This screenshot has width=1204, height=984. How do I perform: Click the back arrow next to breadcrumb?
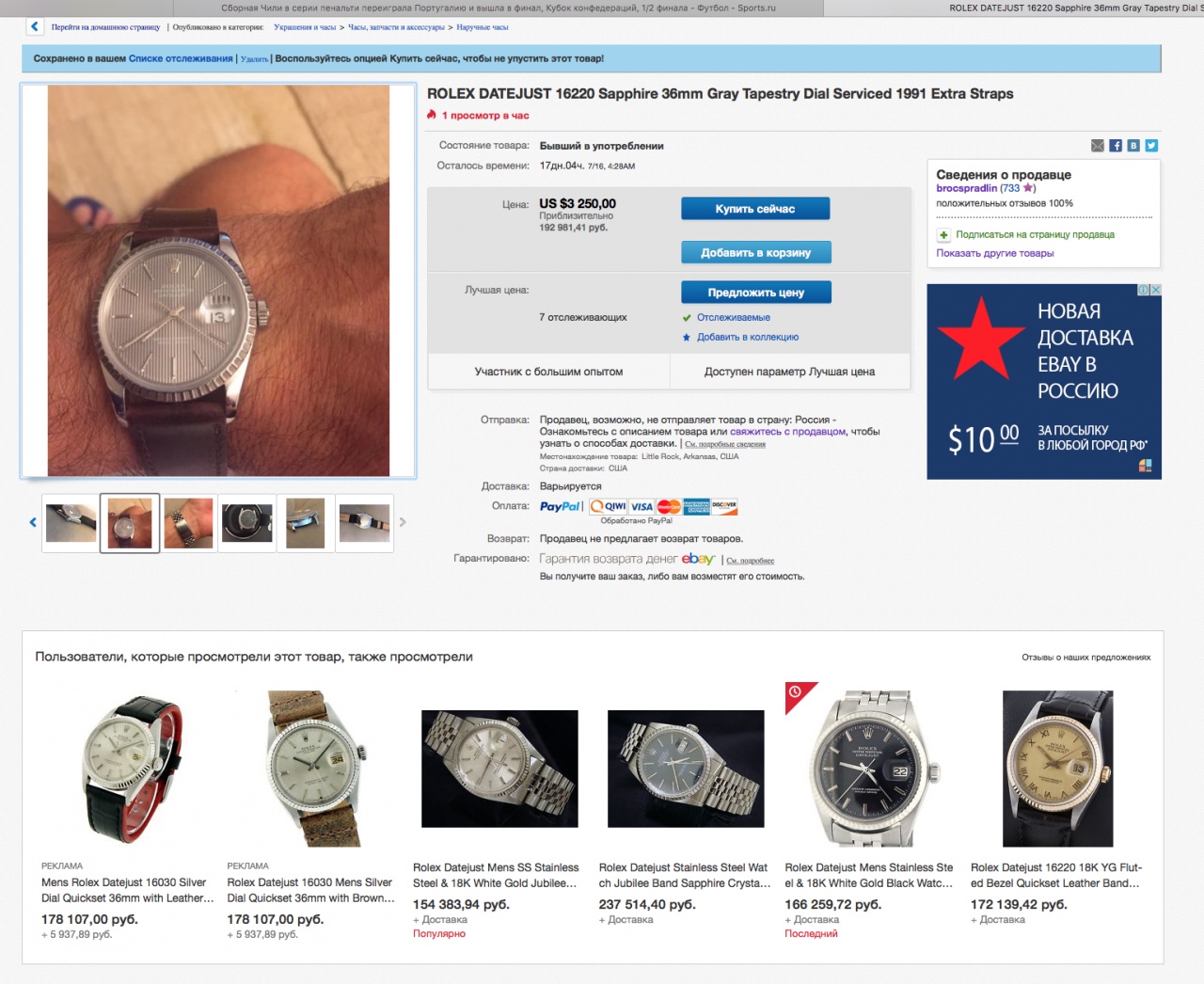(35, 27)
